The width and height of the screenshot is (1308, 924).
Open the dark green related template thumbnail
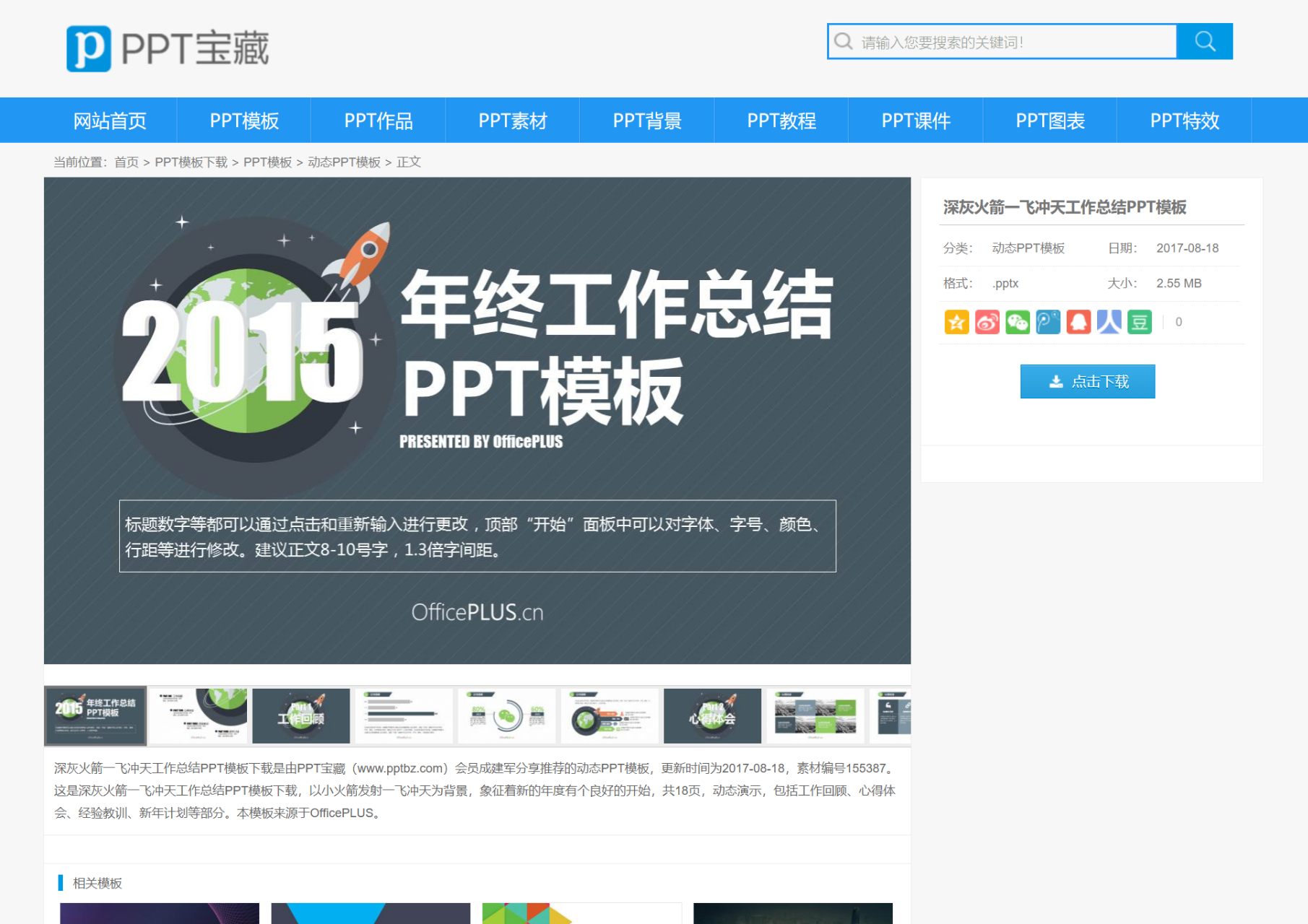[793, 913]
